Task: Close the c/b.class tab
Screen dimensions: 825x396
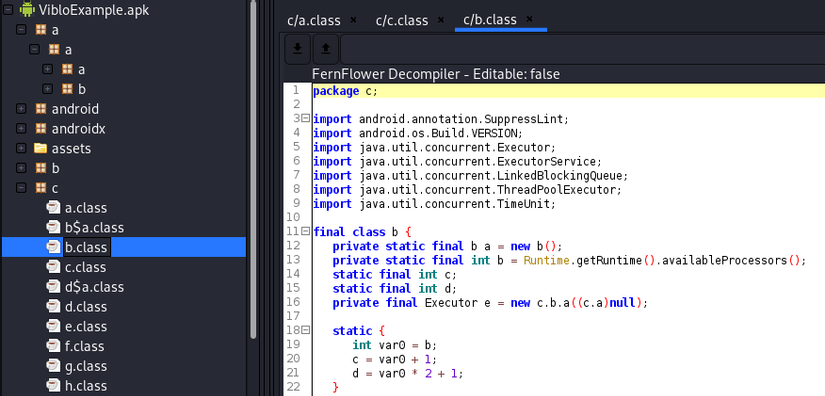Action: coord(529,19)
